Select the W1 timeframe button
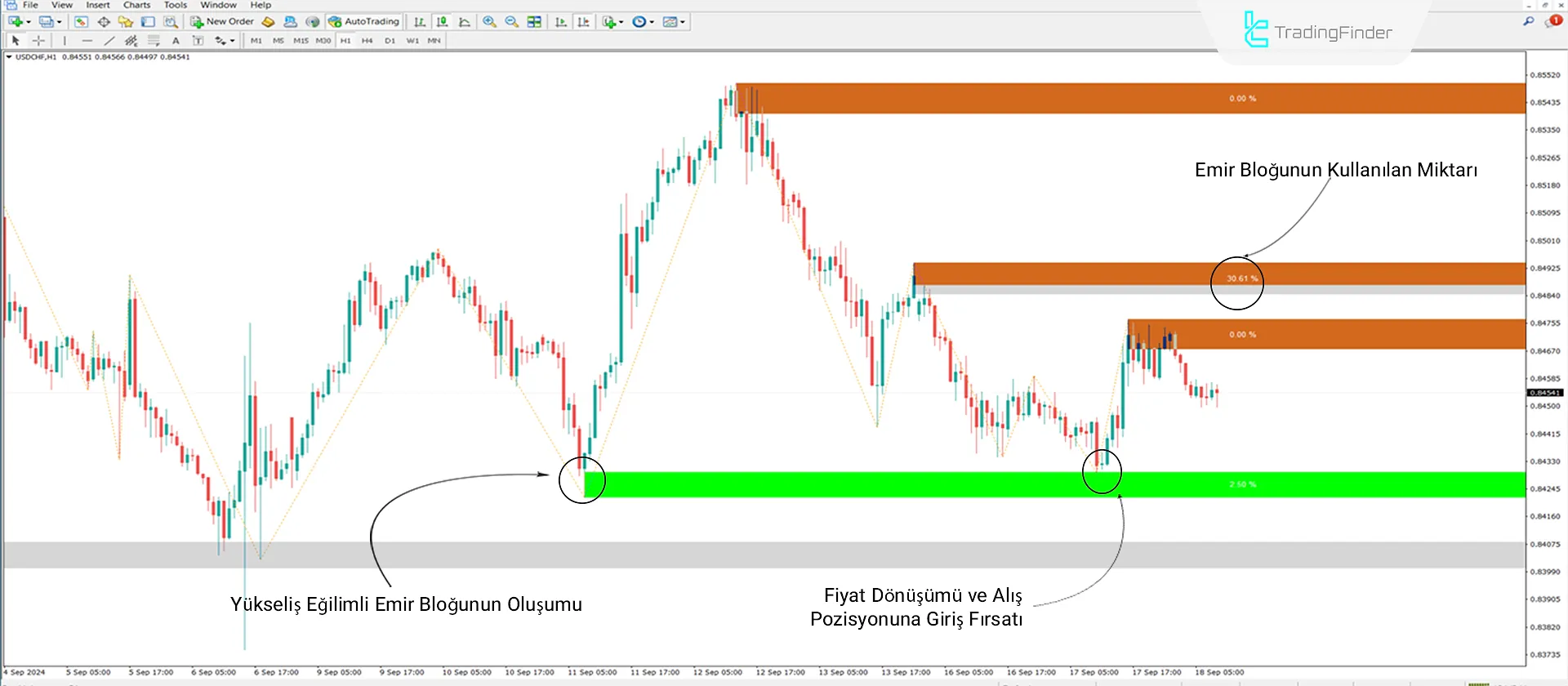1568x686 pixels. pyautogui.click(x=412, y=40)
